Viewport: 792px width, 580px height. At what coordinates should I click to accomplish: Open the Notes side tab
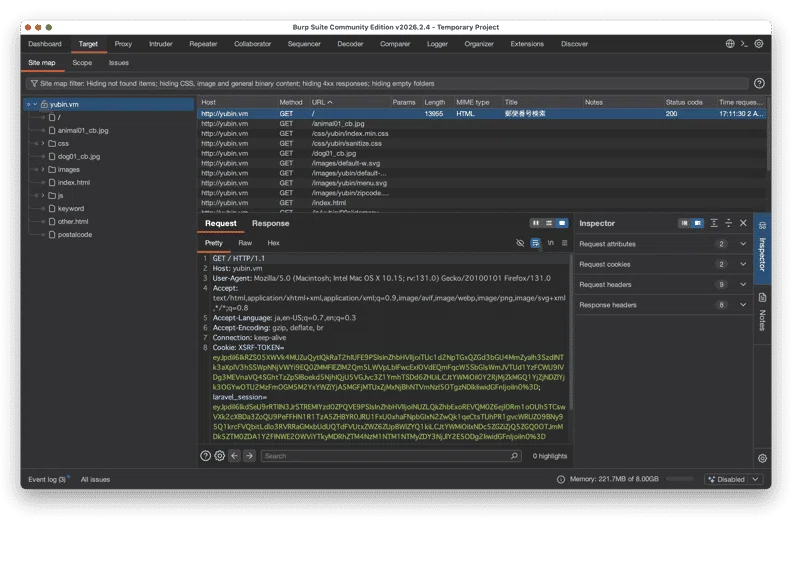[762, 313]
